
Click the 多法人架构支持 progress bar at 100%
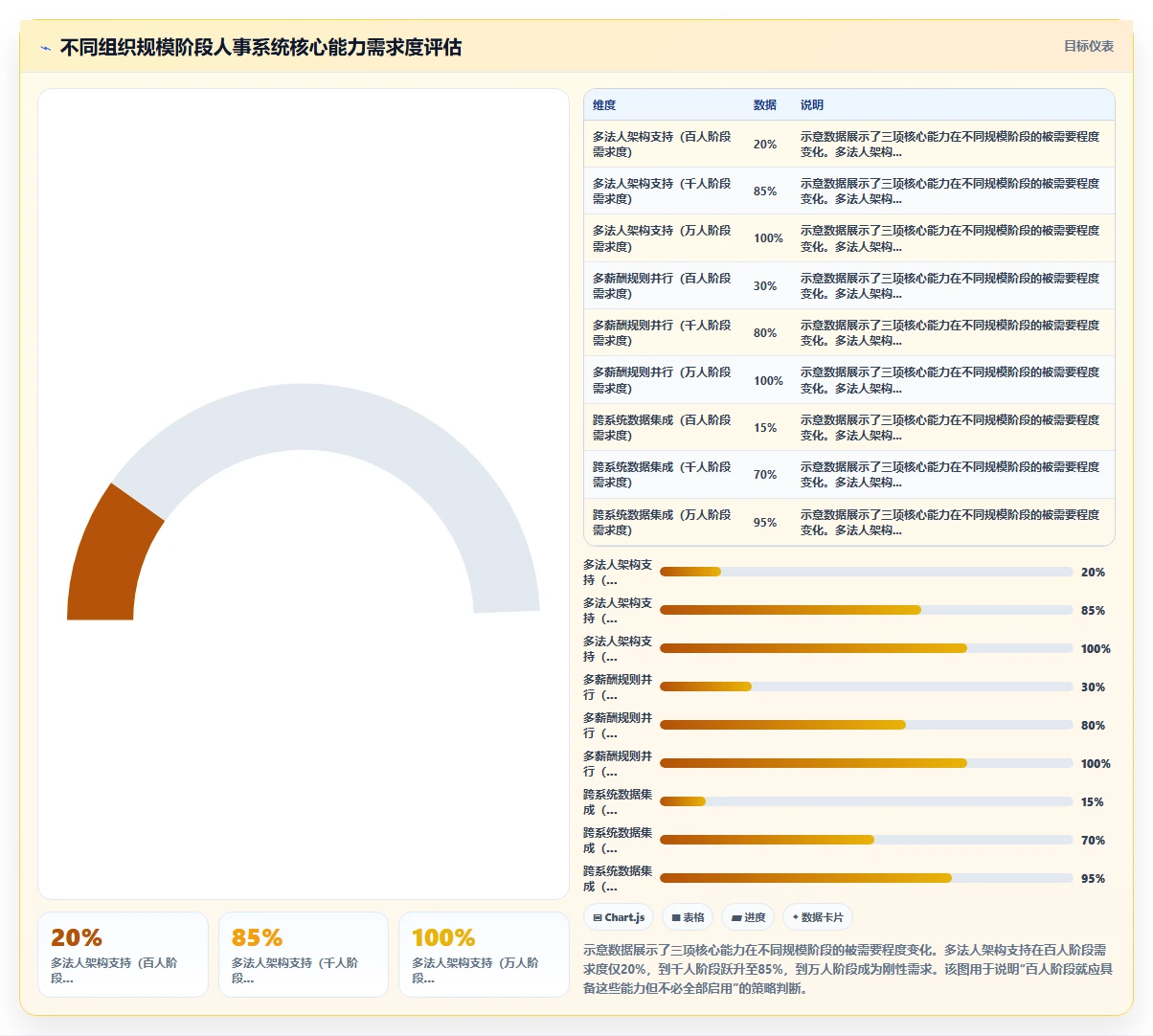(x=866, y=648)
